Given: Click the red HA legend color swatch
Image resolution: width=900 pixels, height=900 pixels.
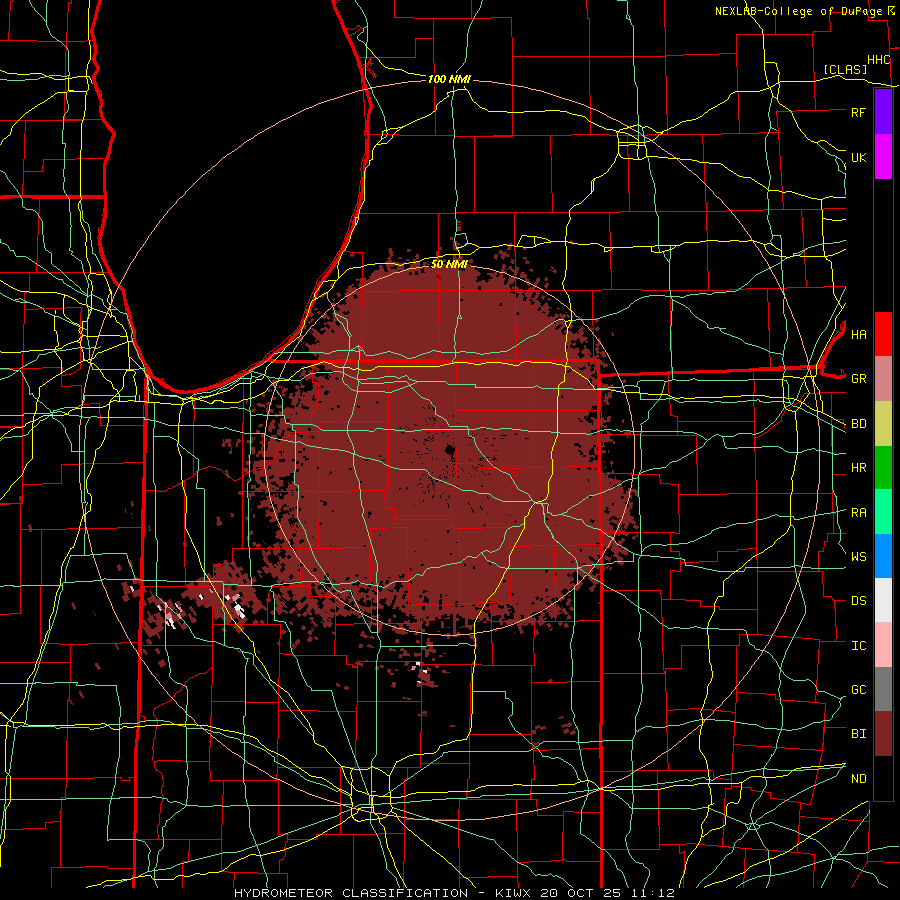Looking at the screenshot, I should (x=883, y=334).
